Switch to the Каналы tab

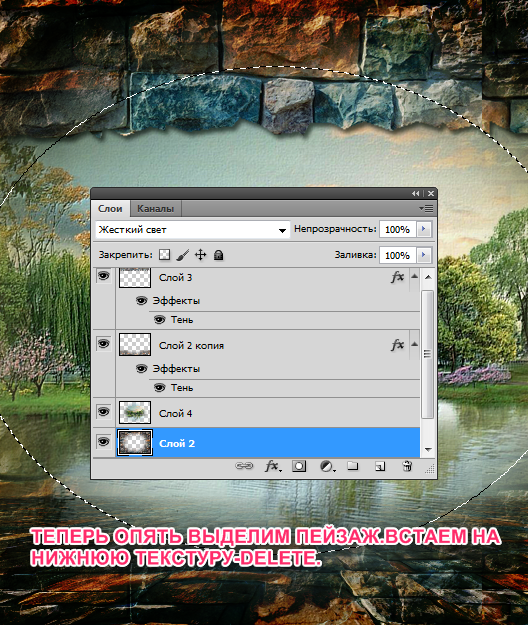(x=156, y=208)
